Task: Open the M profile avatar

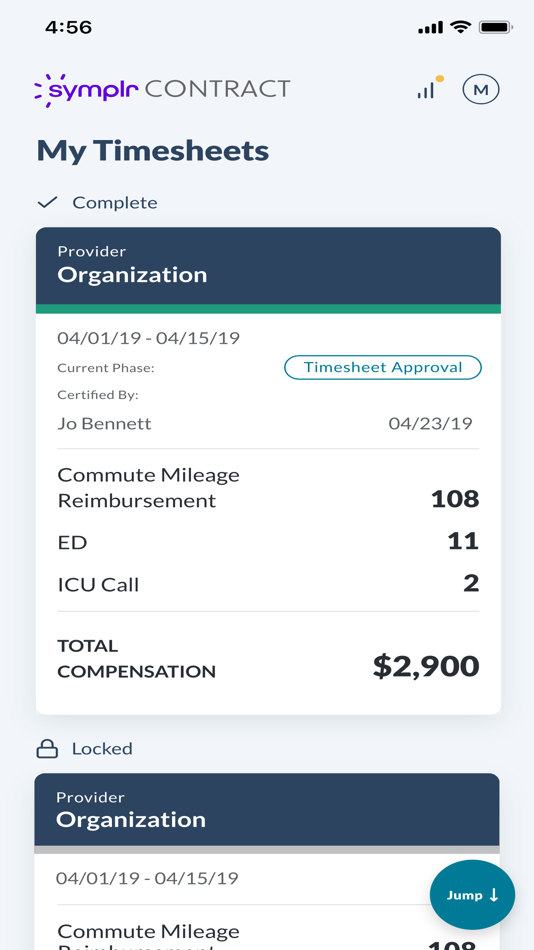Action: tap(481, 90)
